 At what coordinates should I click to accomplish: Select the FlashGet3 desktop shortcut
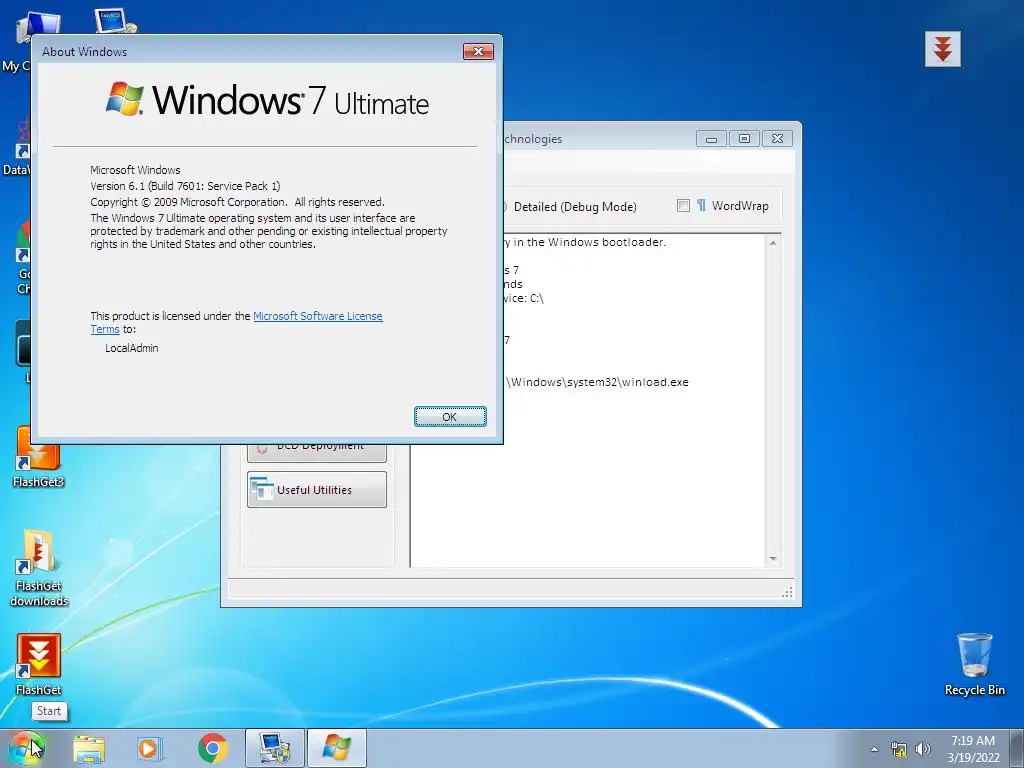point(39,457)
